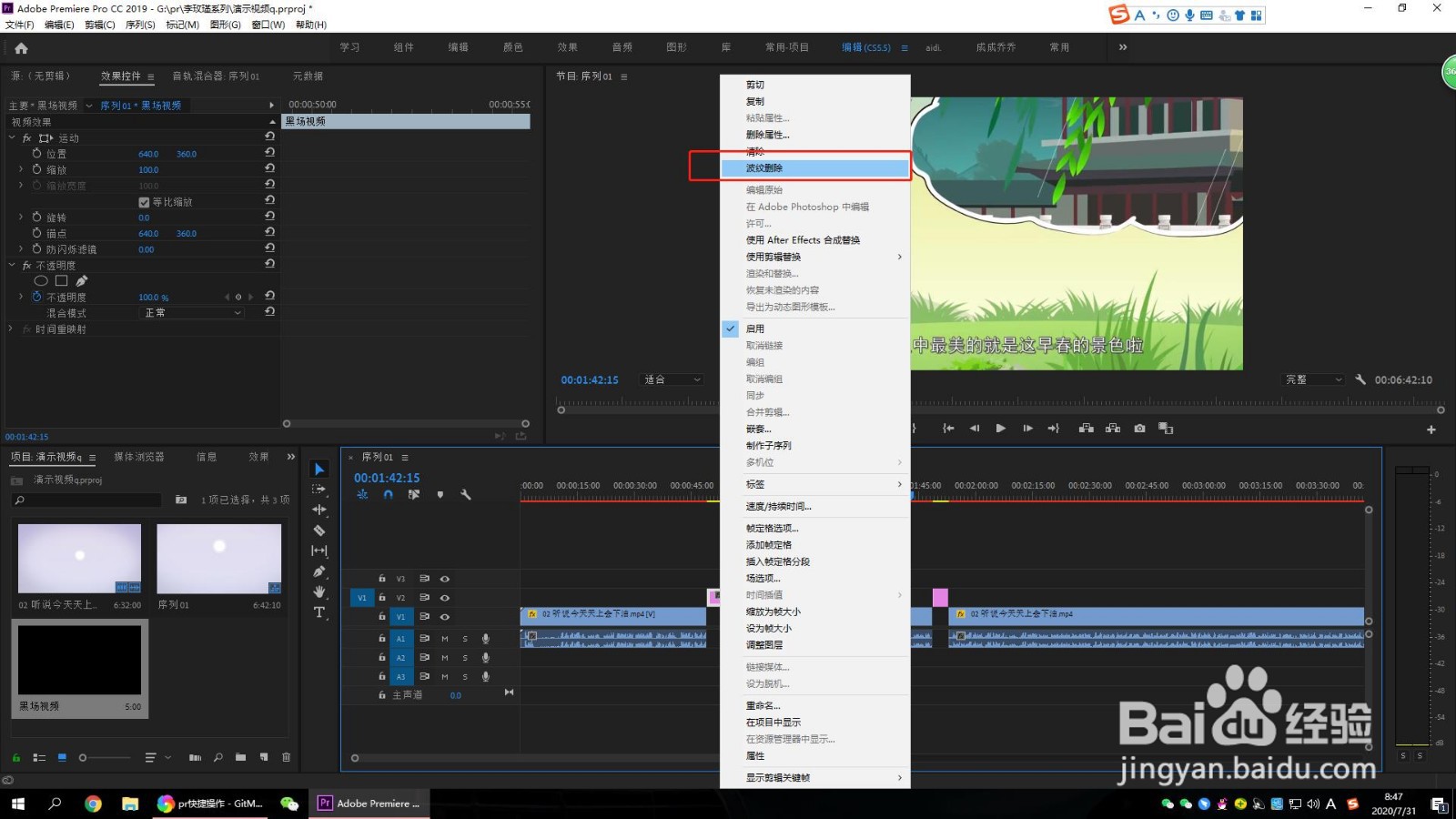Collapse the Motion effect group
This screenshot has height=819, width=1456.
pos(12,138)
